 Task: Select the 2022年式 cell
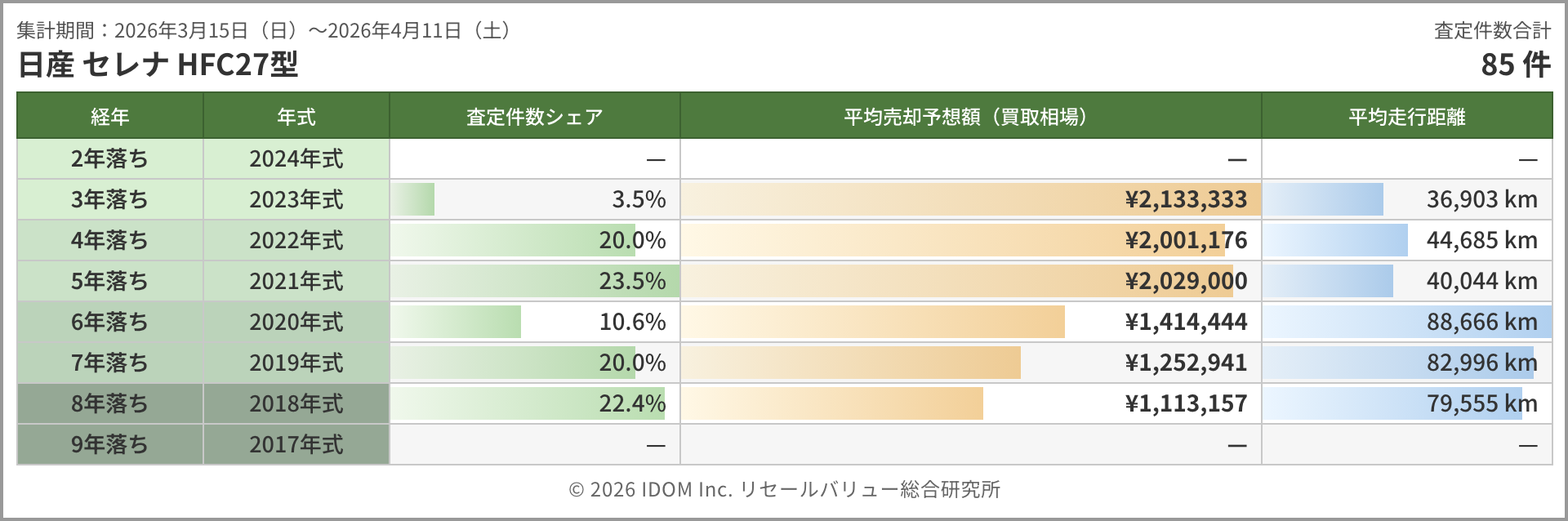pyautogui.click(x=296, y=240)
